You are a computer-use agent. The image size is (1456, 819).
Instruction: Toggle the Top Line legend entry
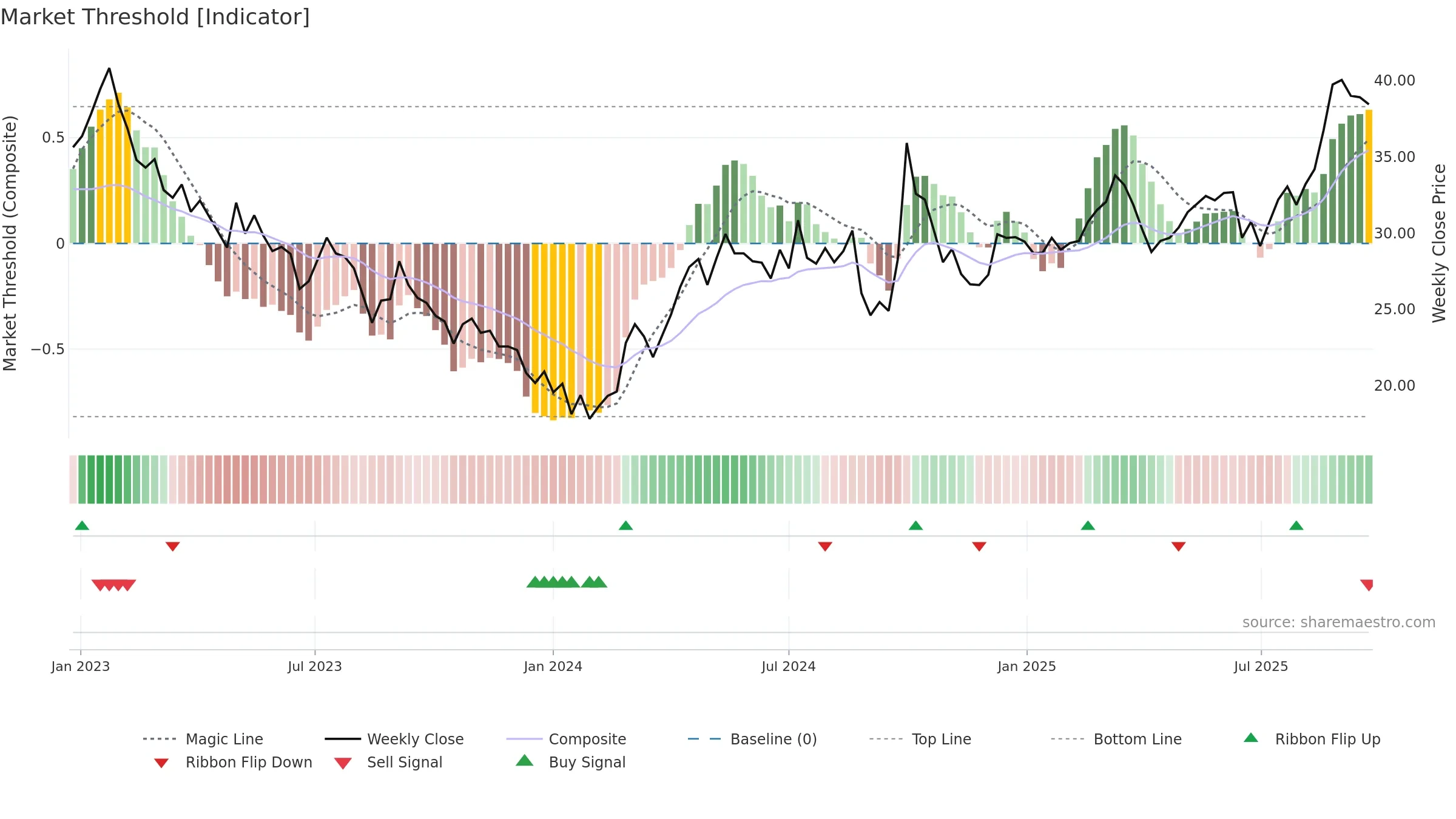point(920,739)
